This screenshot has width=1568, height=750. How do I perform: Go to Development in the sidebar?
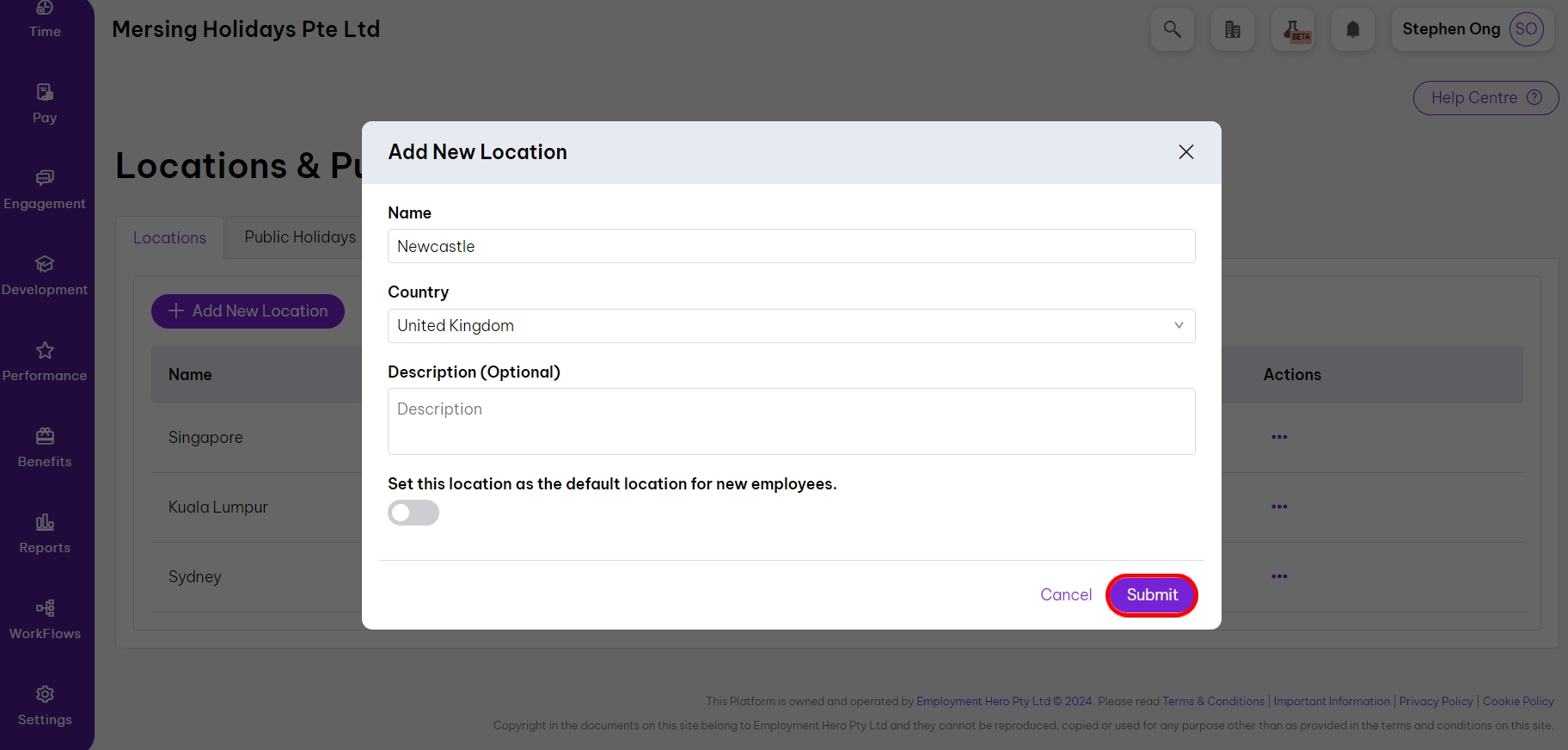(x=45, y=275)
